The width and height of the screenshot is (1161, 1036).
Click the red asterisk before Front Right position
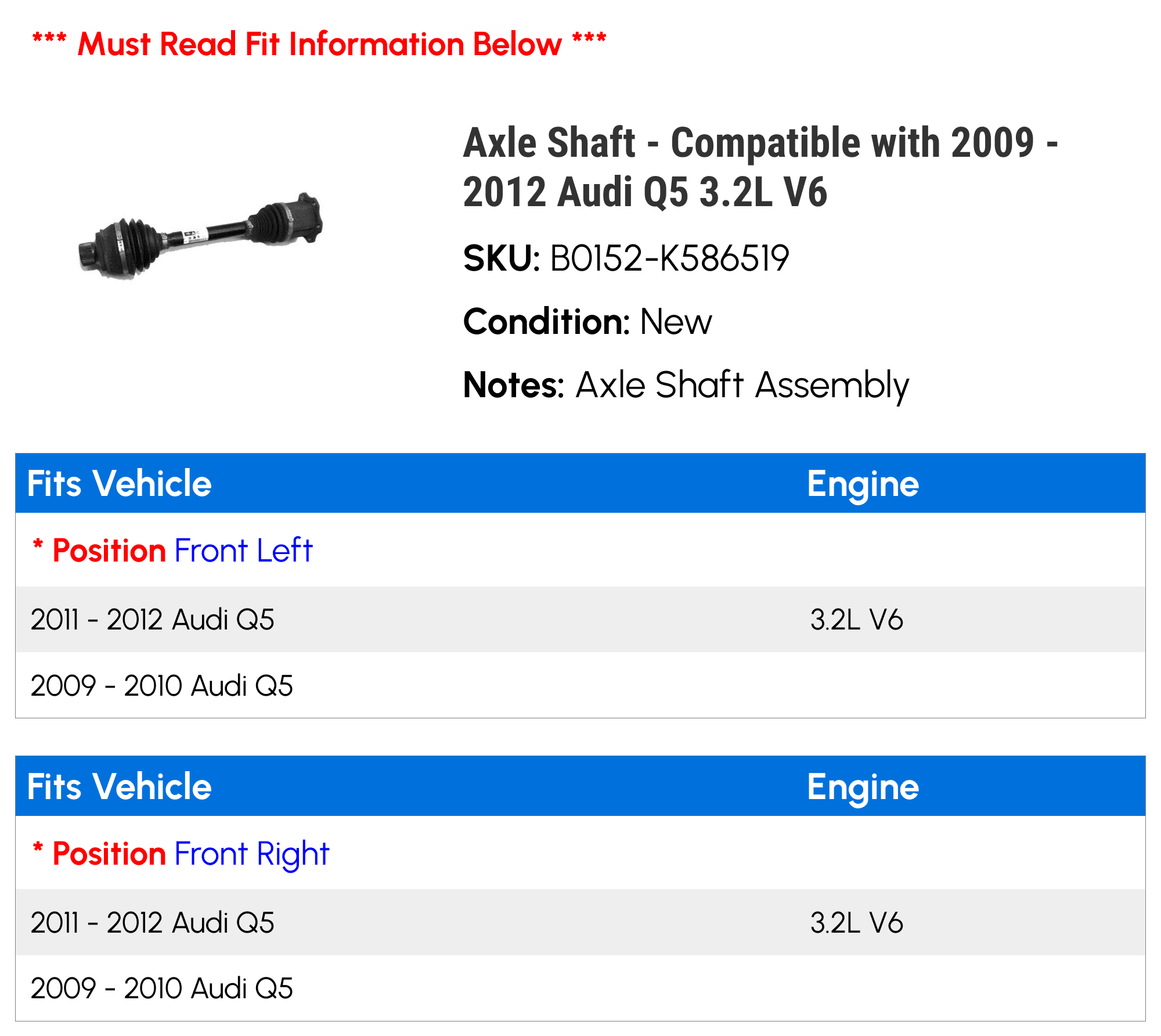(x=38, y=848)
